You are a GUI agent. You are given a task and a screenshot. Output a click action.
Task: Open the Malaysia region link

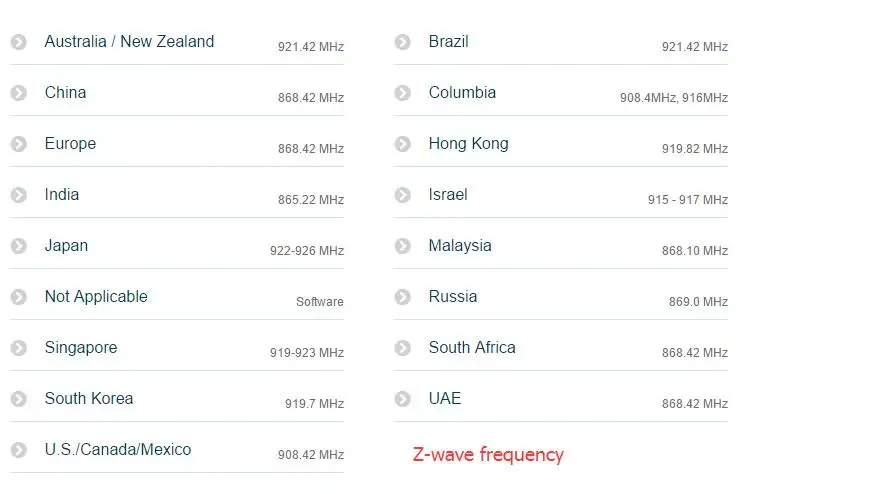click(460, 246)
